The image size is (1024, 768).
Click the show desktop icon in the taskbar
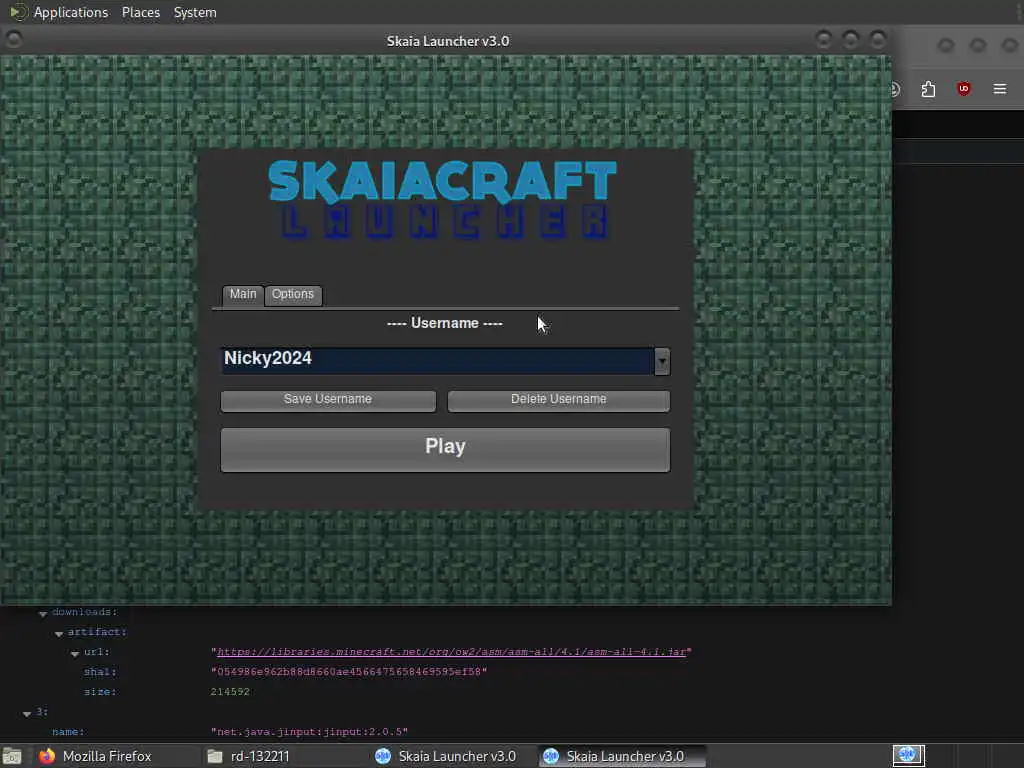point(12,757)
